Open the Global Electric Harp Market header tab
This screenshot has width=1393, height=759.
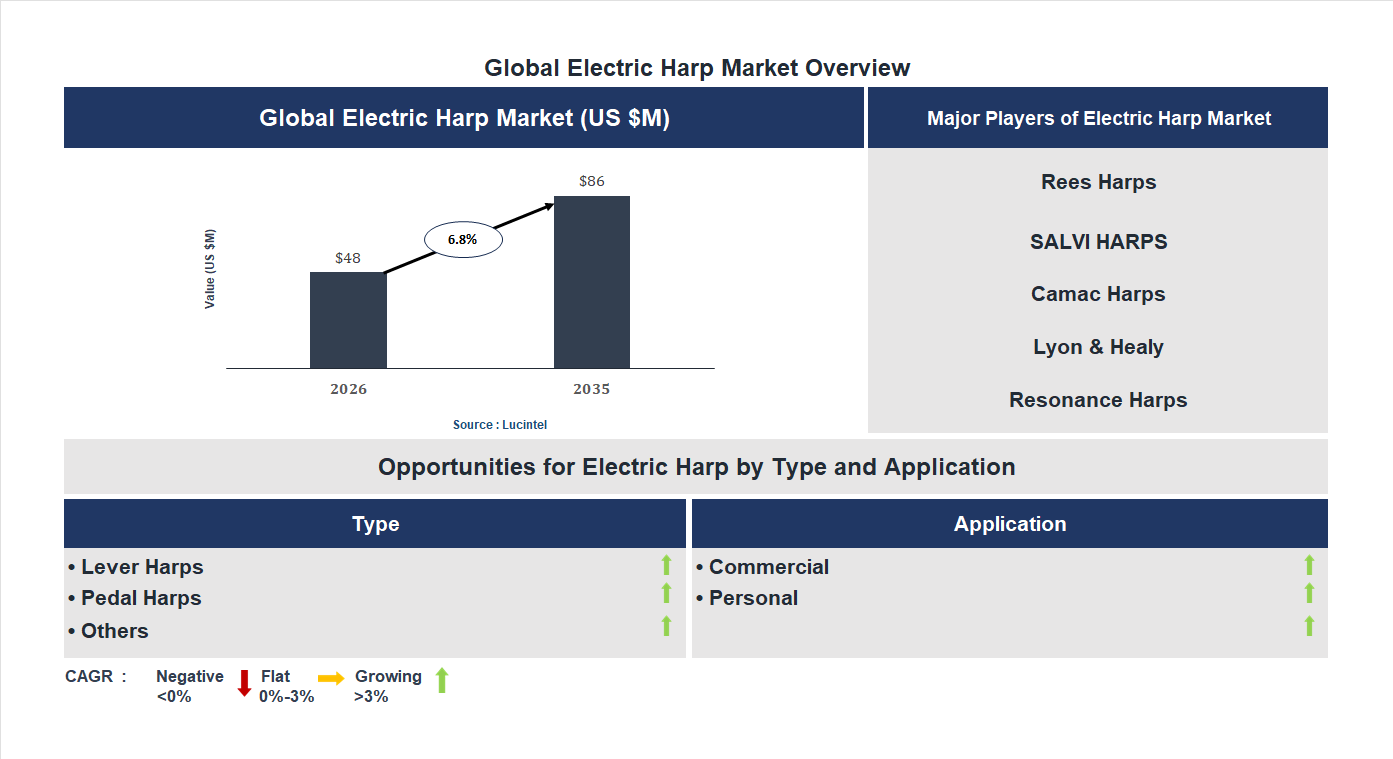[x=464, y=117]
